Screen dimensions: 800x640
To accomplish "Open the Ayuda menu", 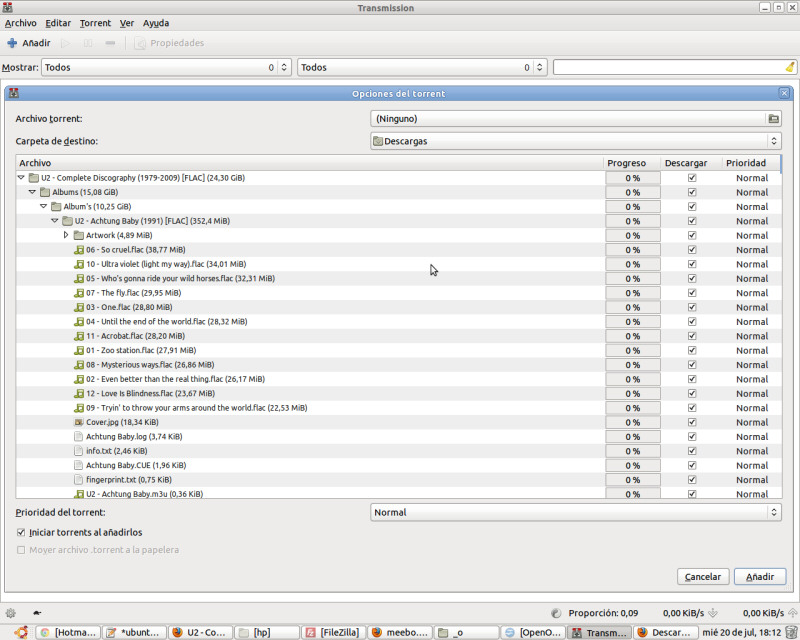I will point(156,23).
